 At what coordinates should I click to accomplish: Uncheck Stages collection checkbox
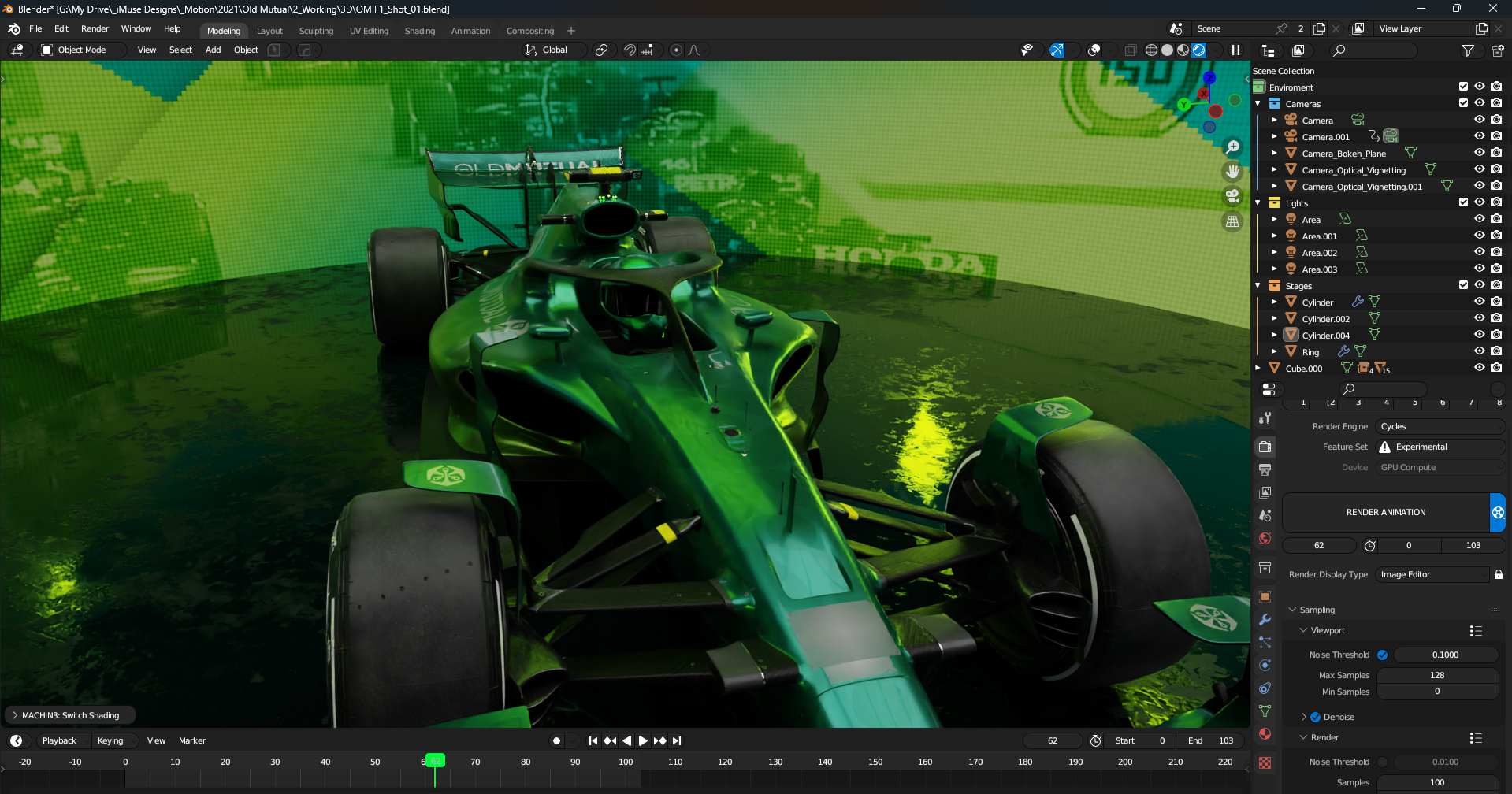pos(1463,285)
